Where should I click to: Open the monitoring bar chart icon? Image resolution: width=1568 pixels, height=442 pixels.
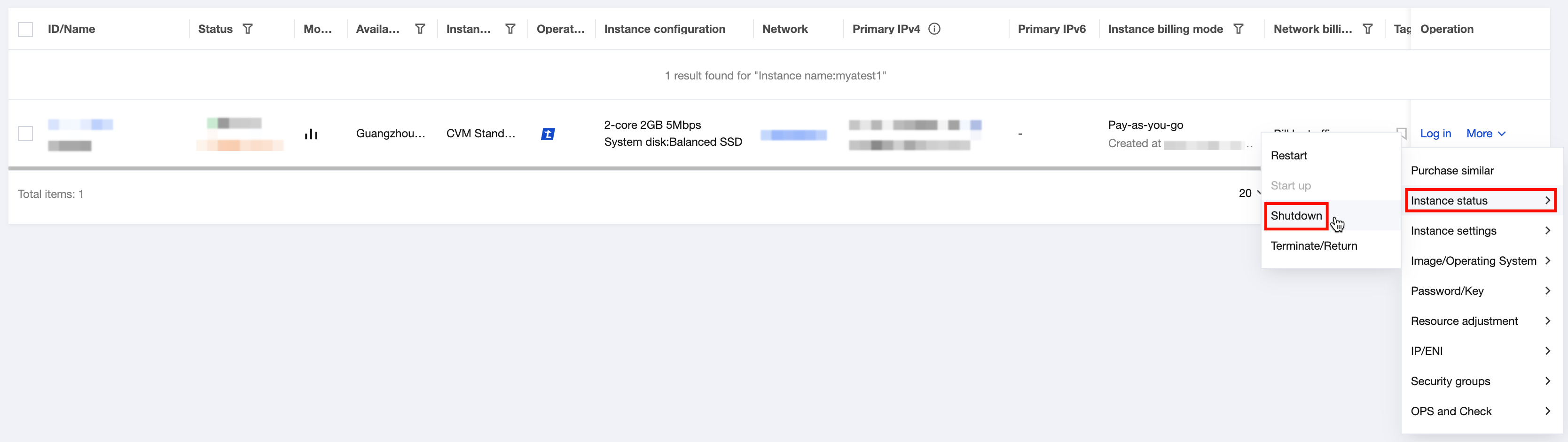tap(311, 134)
